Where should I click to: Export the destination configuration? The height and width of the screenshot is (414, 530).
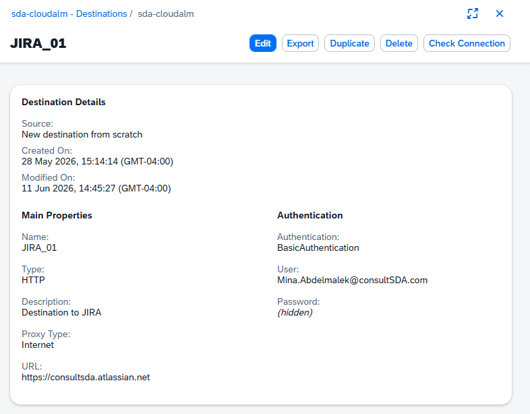[x=300, y=43]
